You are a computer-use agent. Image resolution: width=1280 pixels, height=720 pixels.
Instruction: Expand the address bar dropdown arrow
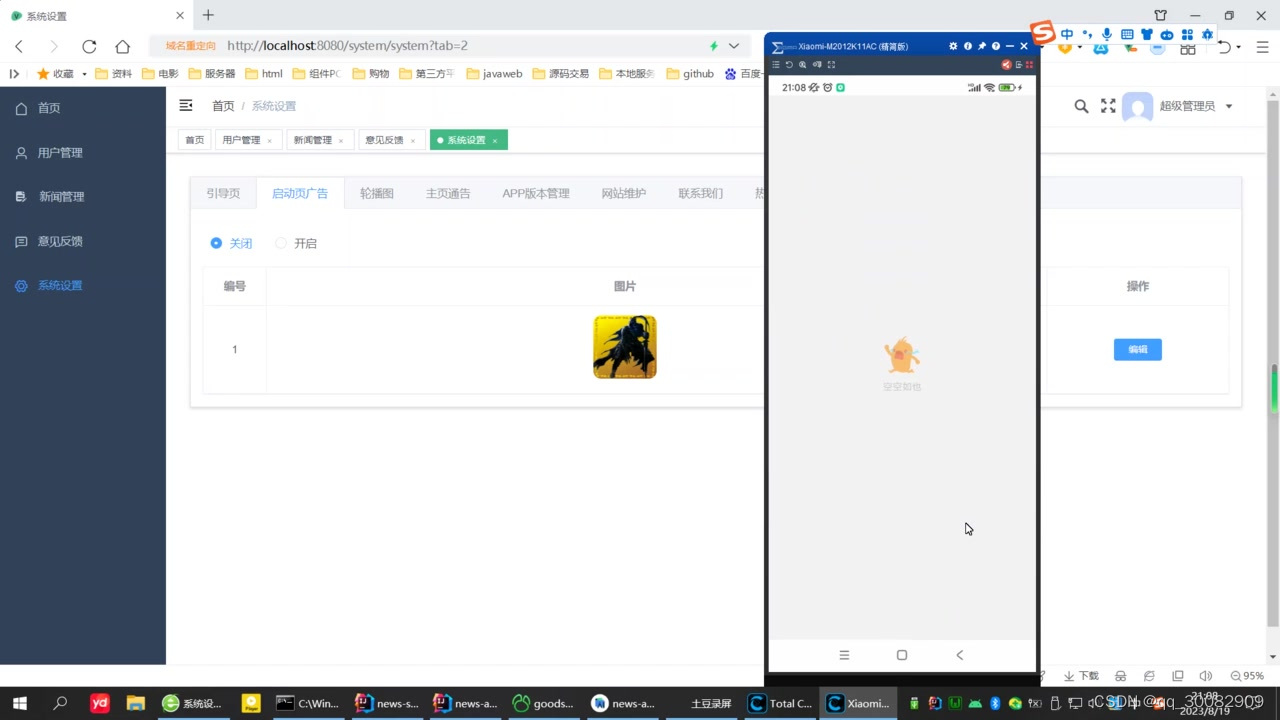pos(733,46)
